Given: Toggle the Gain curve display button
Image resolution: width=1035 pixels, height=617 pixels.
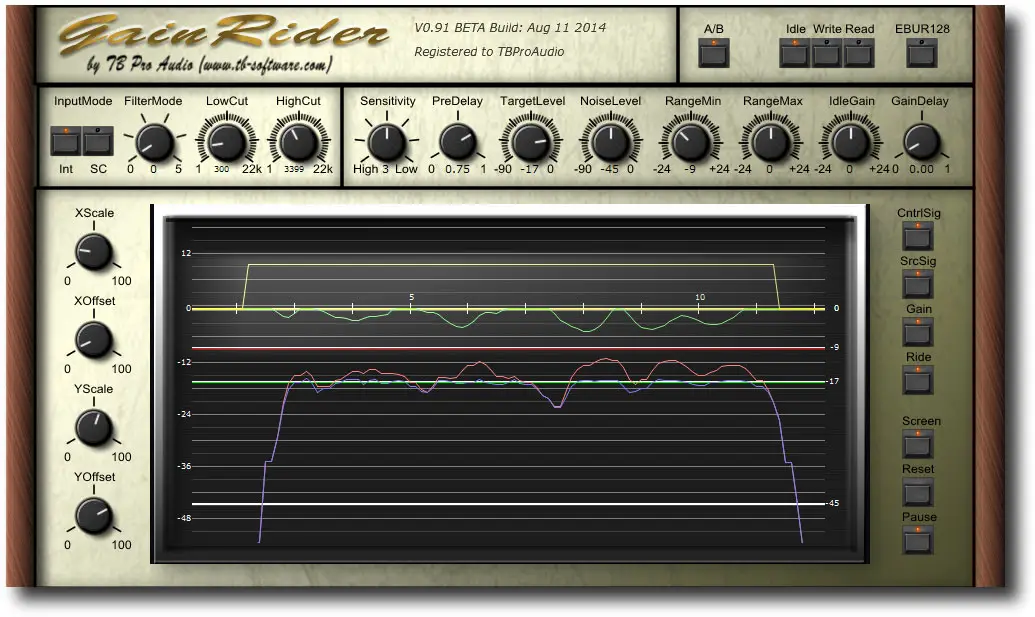Looking at the screenshot, I should tap(918, 333).
